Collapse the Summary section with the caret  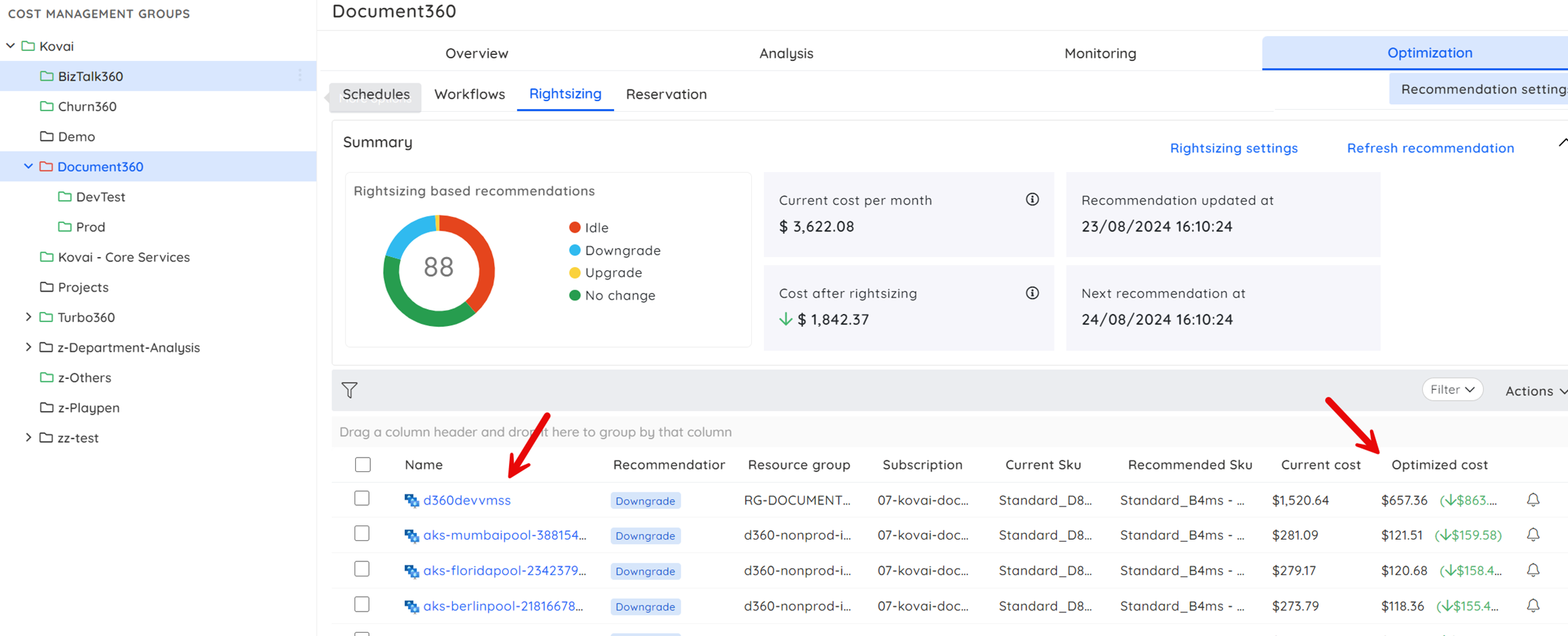[x=1562, y=142]
